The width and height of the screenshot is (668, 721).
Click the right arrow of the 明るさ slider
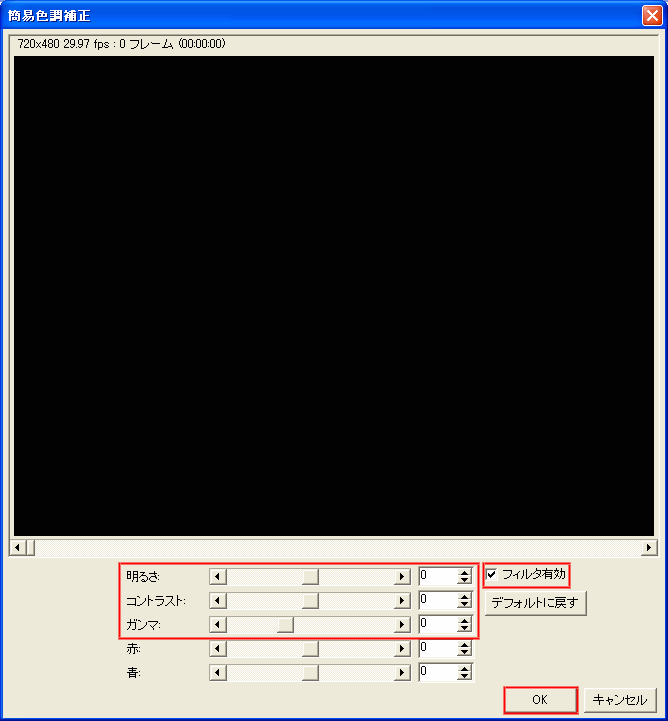[402, 576]
